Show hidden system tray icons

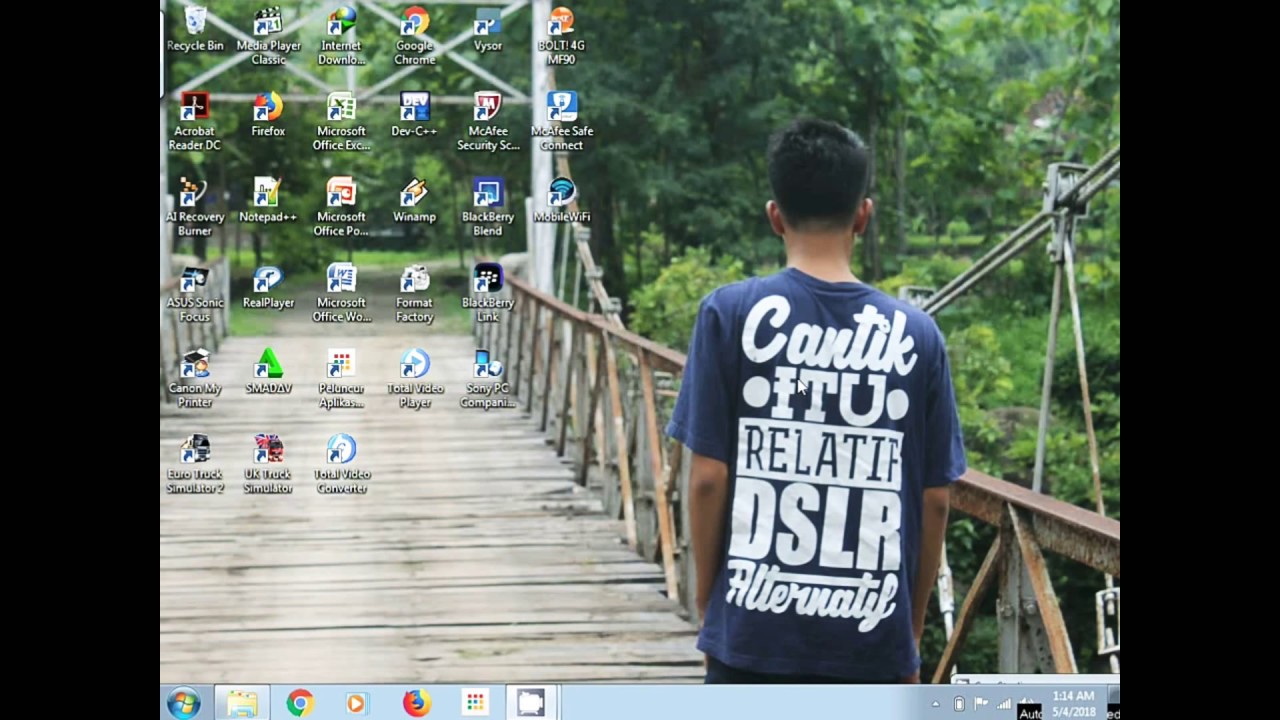[x=936, y=704]
